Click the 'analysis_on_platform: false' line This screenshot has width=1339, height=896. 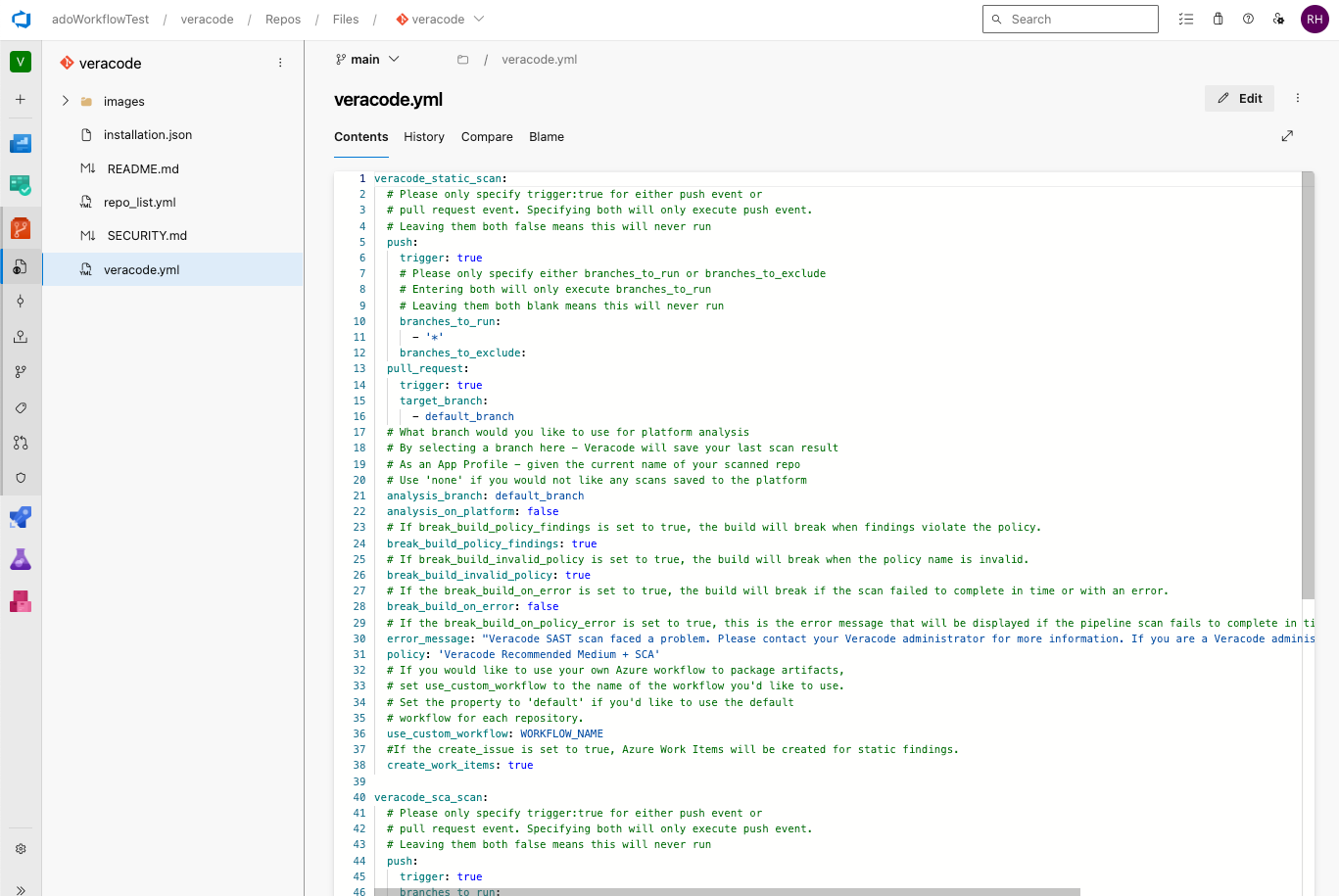click(472, 511)
